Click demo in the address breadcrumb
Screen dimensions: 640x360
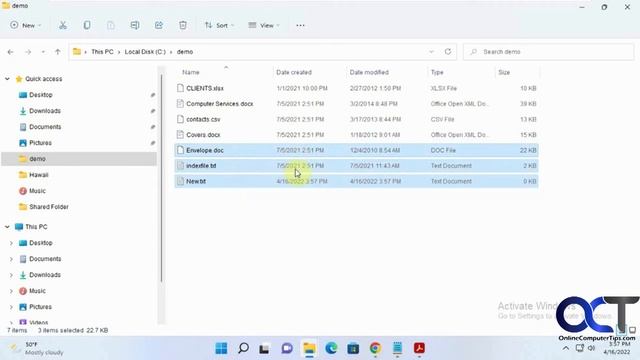pos(185,52)
